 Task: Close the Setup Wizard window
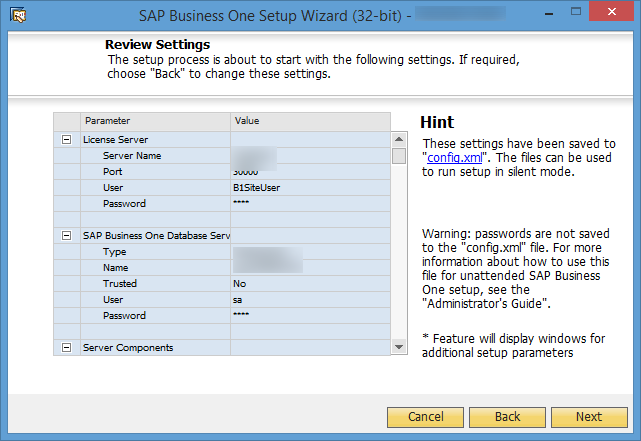[x=612, y=11]
